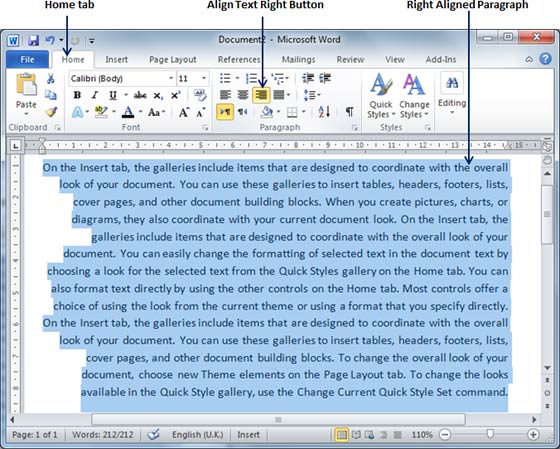560x449 pixels.
Task: Click Page: 1 of 1 in status bar
Action: click(35, 435)
